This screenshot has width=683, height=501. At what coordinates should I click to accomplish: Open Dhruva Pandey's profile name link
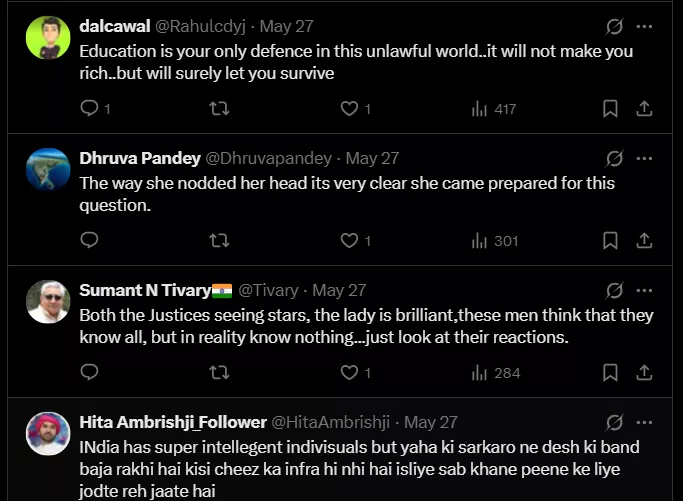click(139, 158)
